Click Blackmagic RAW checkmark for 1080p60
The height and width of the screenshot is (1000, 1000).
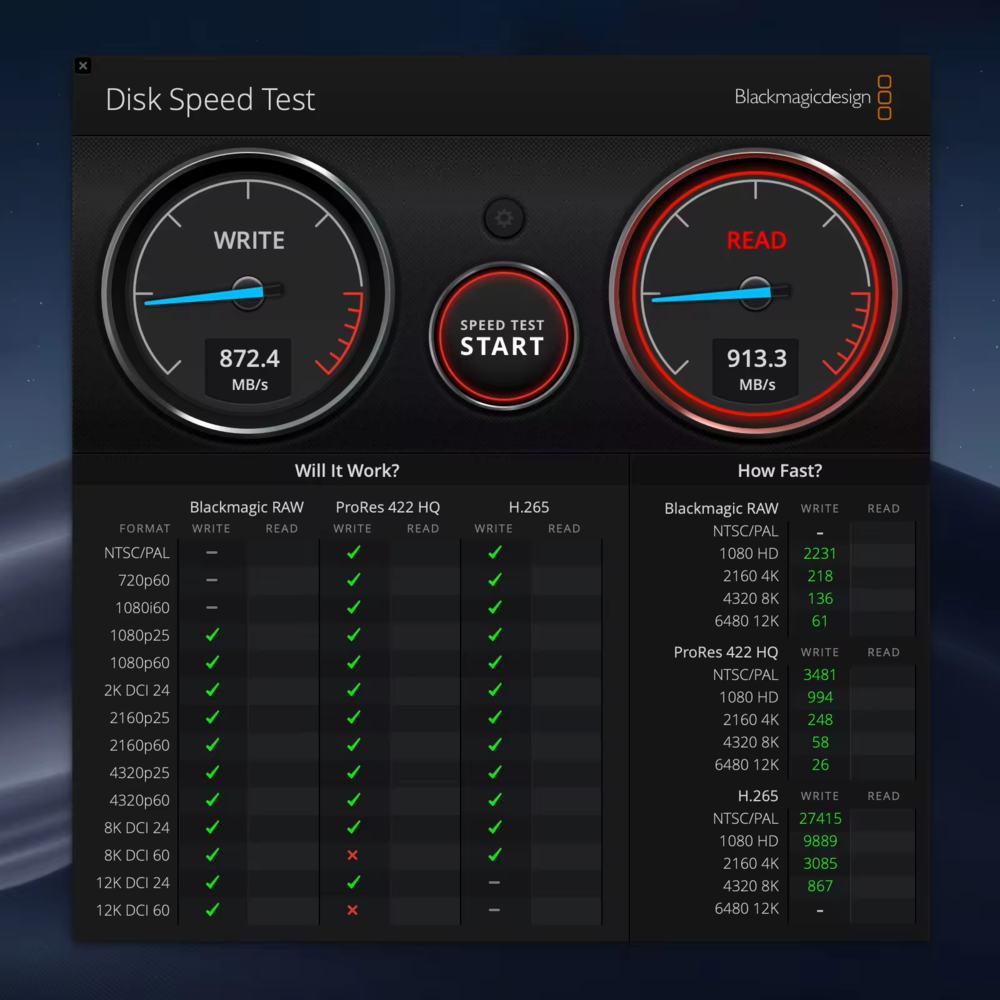(212, 662)
